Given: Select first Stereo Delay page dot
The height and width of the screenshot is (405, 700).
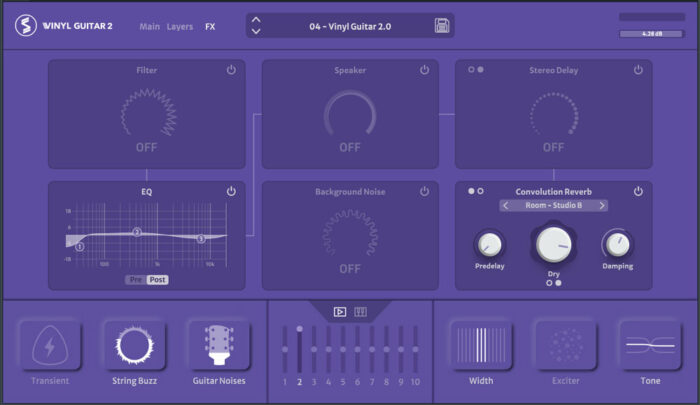Looking at the screenshot, I should click(x=471, y=70).
